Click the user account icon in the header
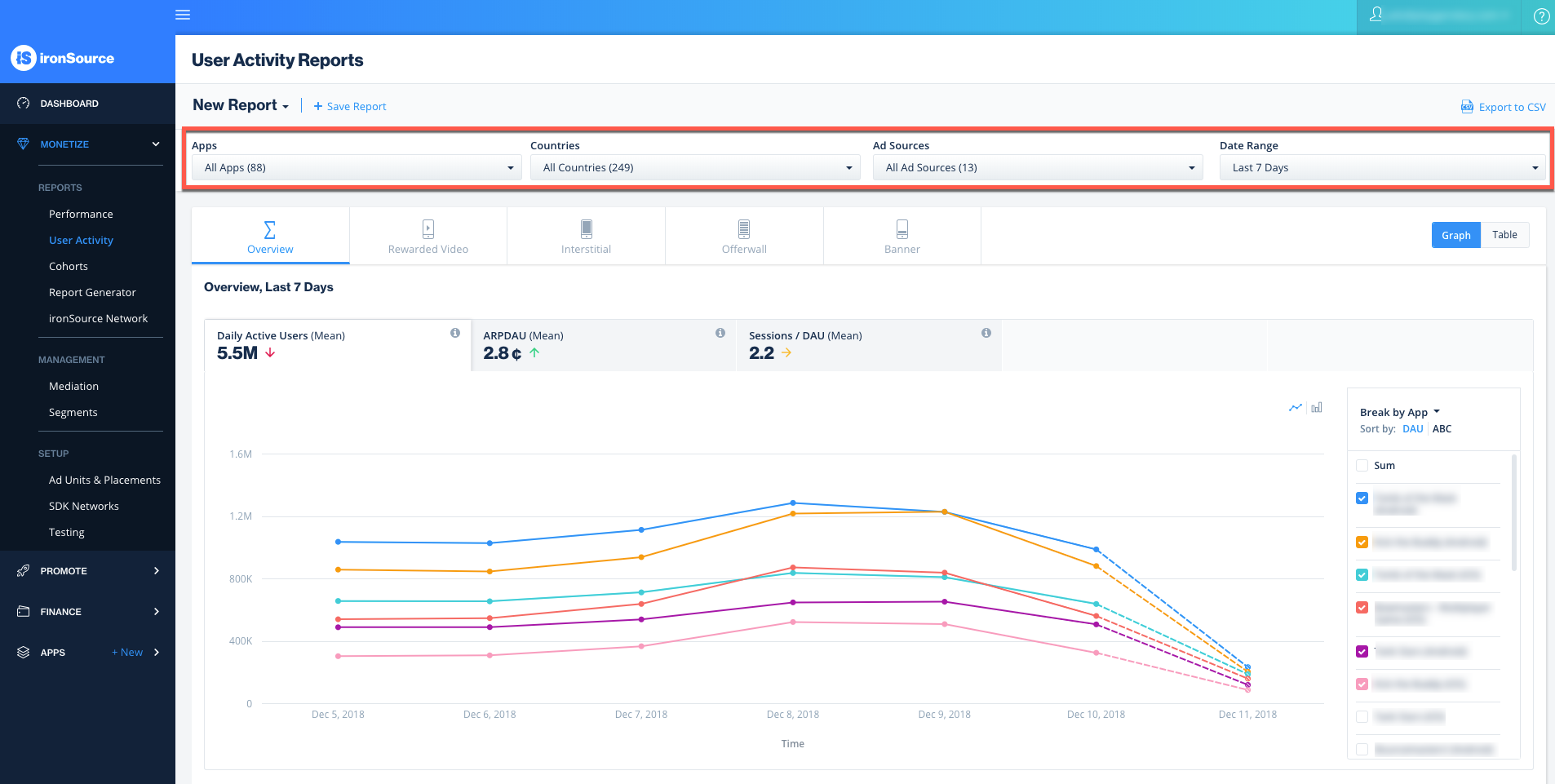 [1376, 15]
